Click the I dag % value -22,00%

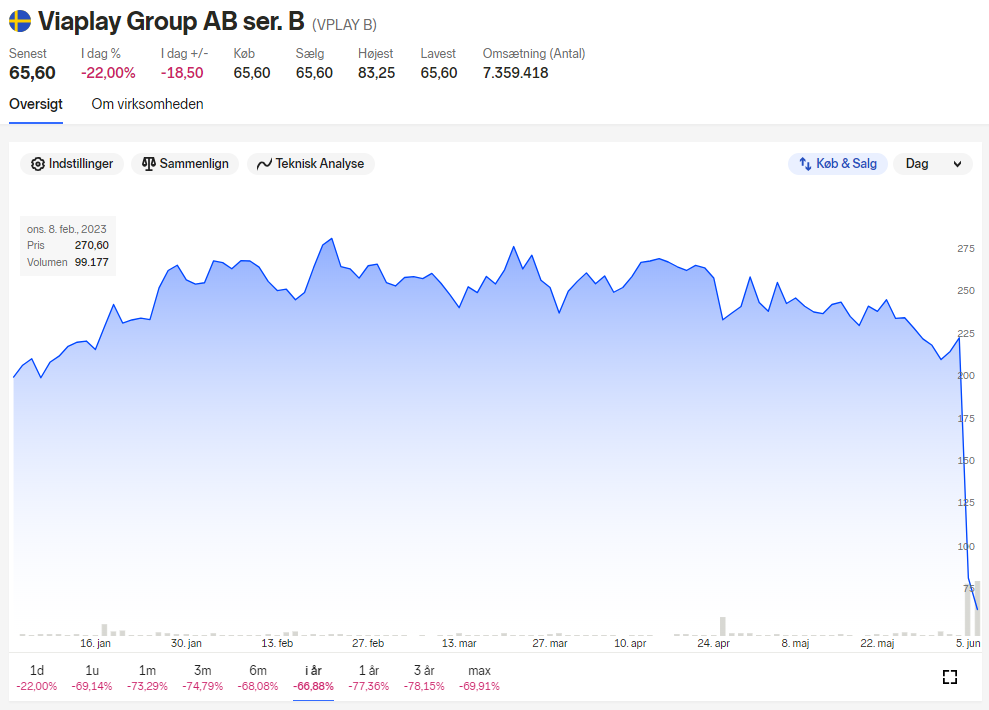108,73
